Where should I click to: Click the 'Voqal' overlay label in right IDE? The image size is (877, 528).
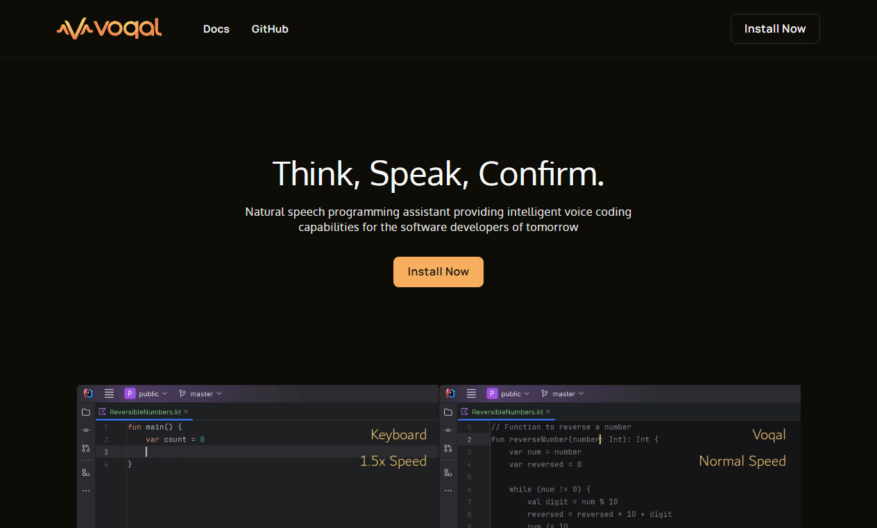point(768,435)
